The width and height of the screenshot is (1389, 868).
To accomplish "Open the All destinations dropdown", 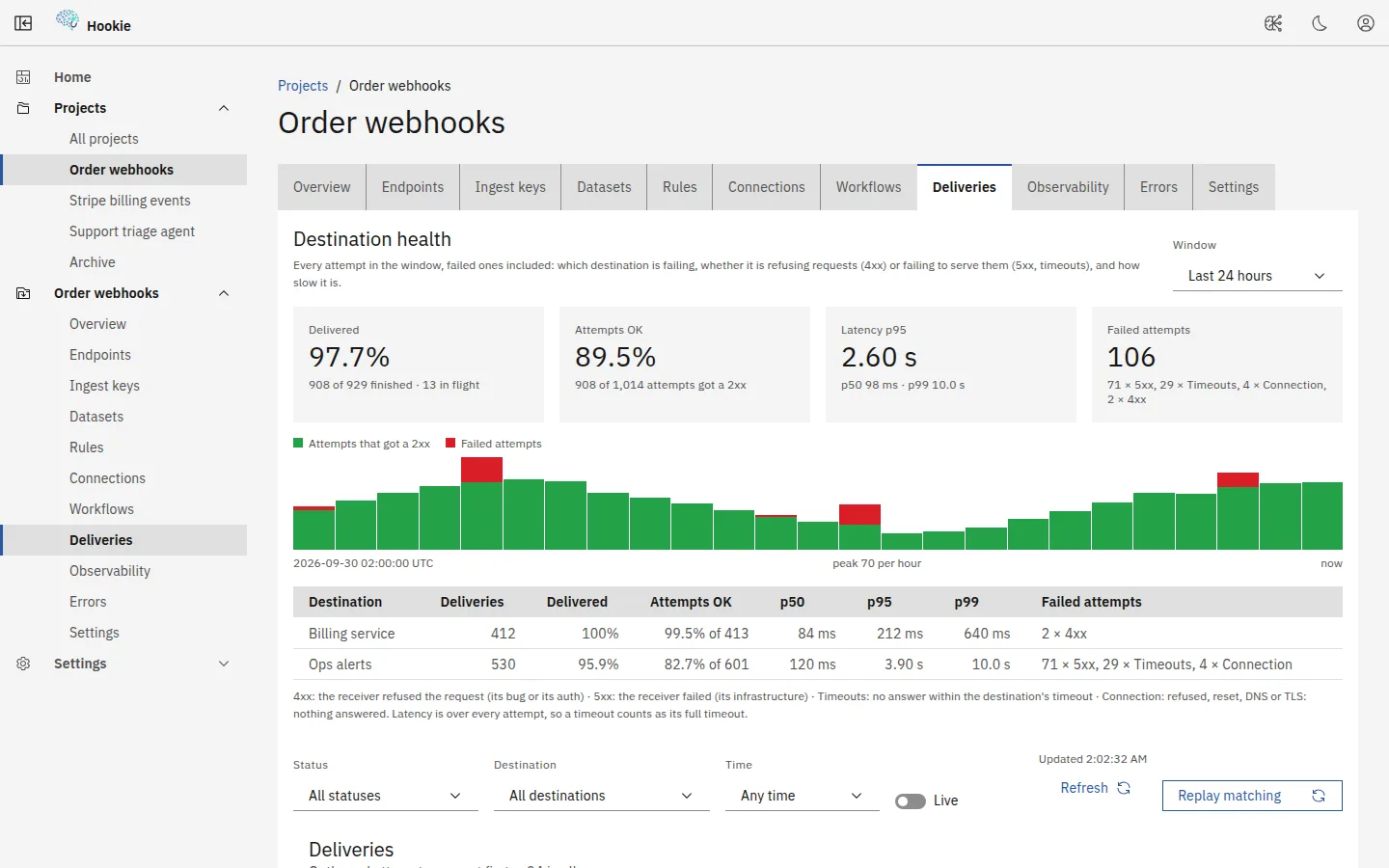I will point(602,796).
